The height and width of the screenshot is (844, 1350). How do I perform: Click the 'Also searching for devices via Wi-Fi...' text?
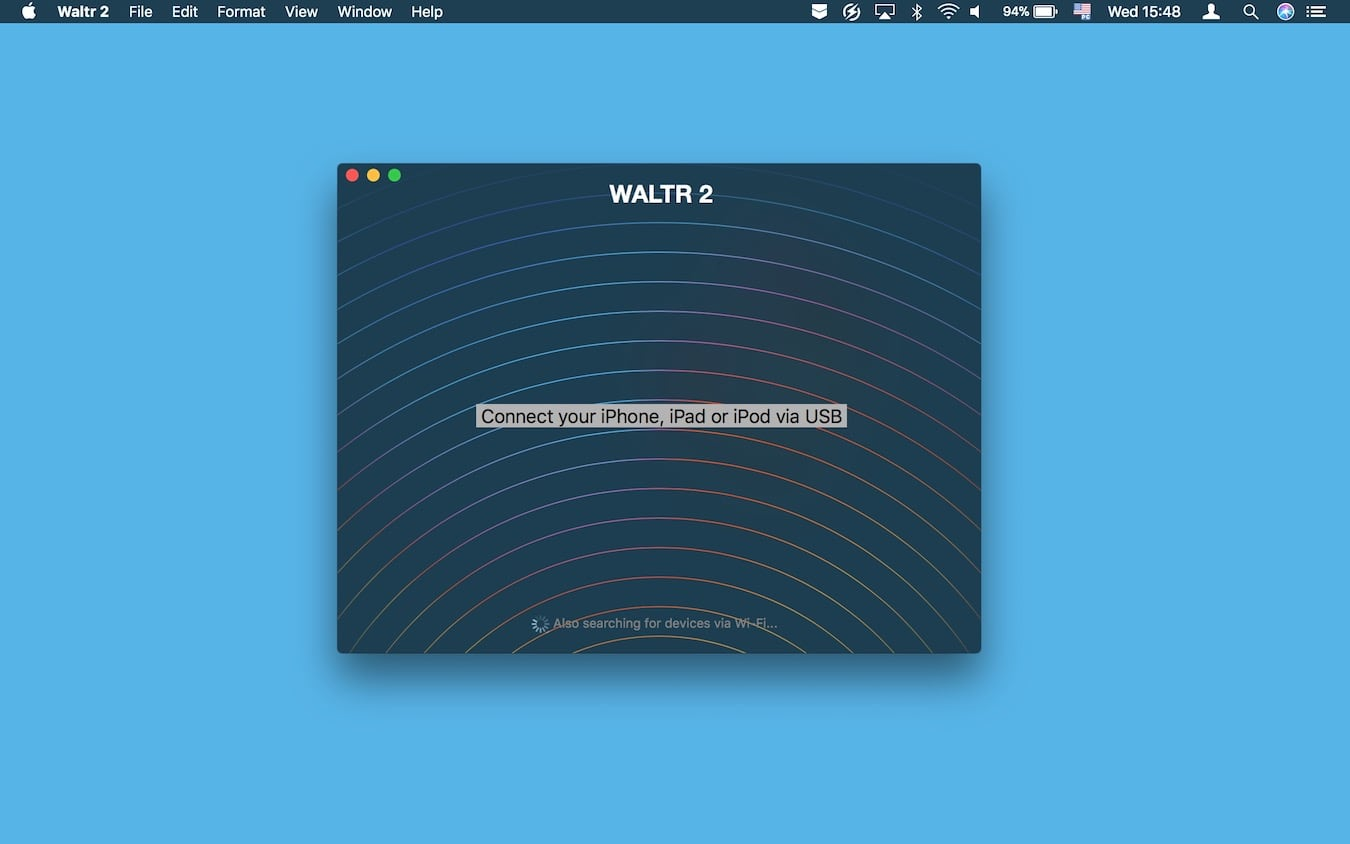click(x=665, y=623)
